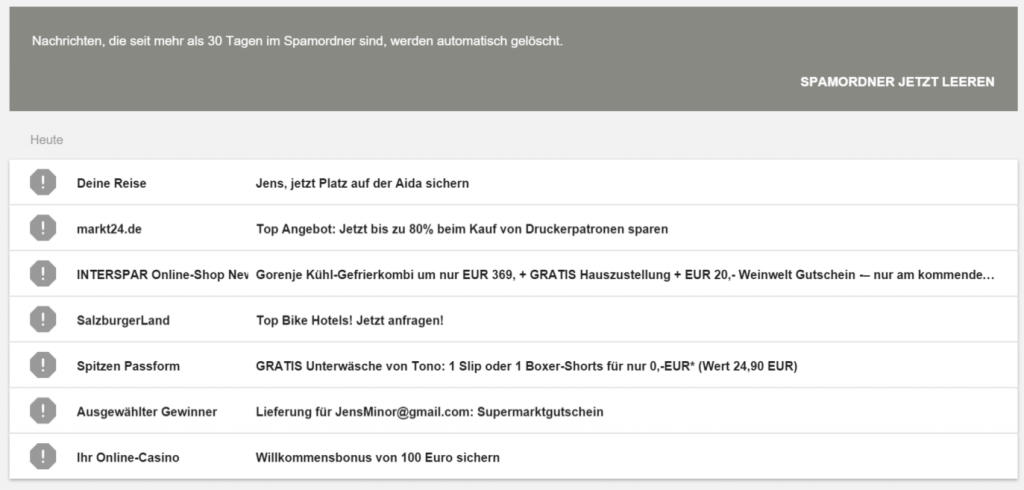Select sender Ihr Online-Casino
Image resolution: width=1024 pixels, height=490 pixels.
coord(128,458)
